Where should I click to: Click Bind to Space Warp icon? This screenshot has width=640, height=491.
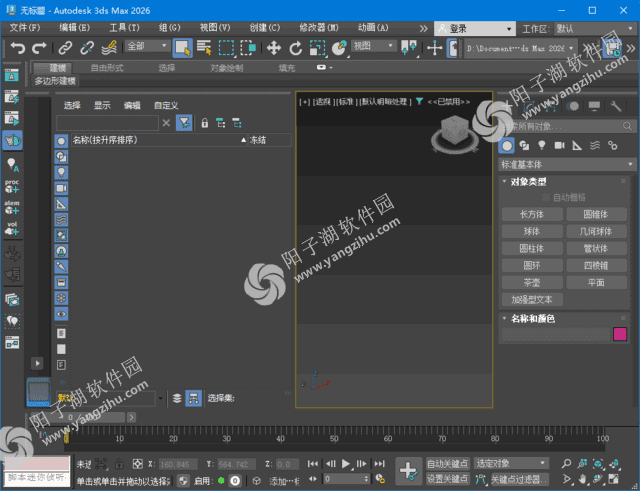tap(109, 48)
